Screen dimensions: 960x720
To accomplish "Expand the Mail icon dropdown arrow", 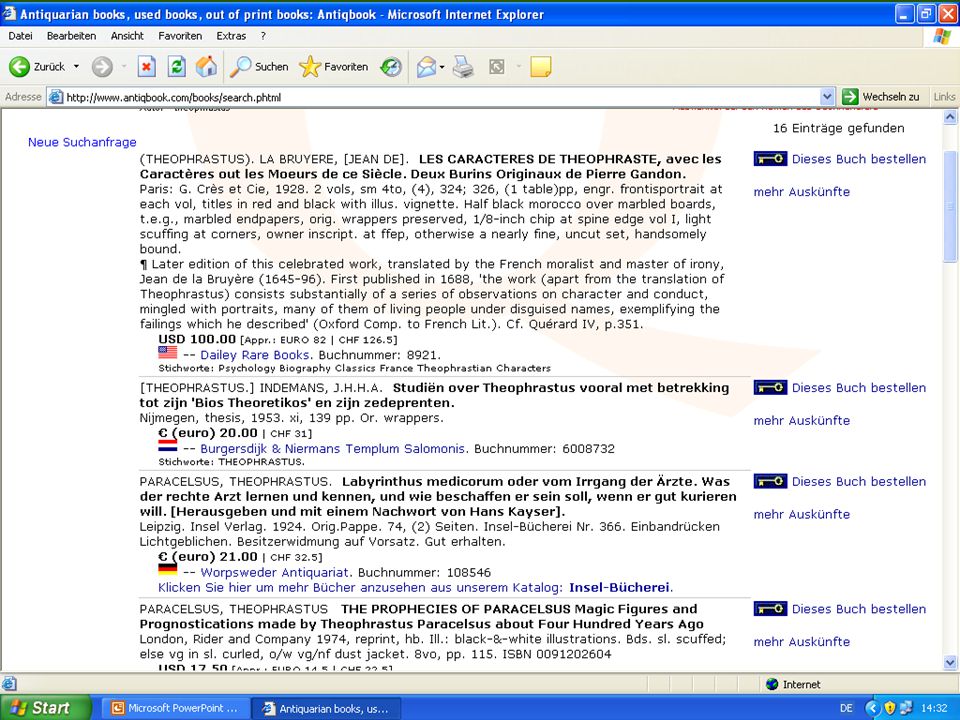I will click(442, 67).
